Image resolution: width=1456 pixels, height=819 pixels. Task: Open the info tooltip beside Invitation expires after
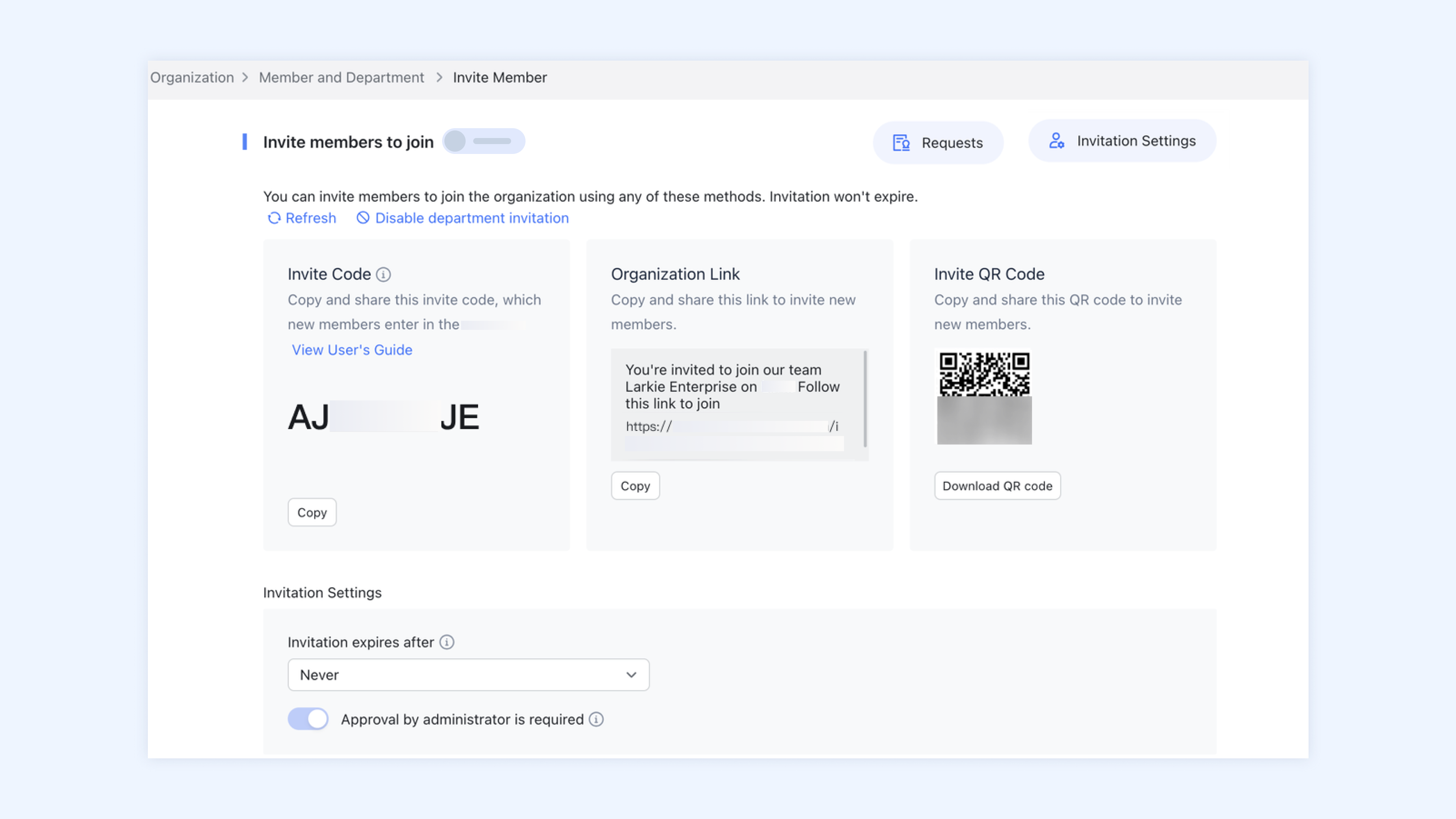(x=447, y=642)
